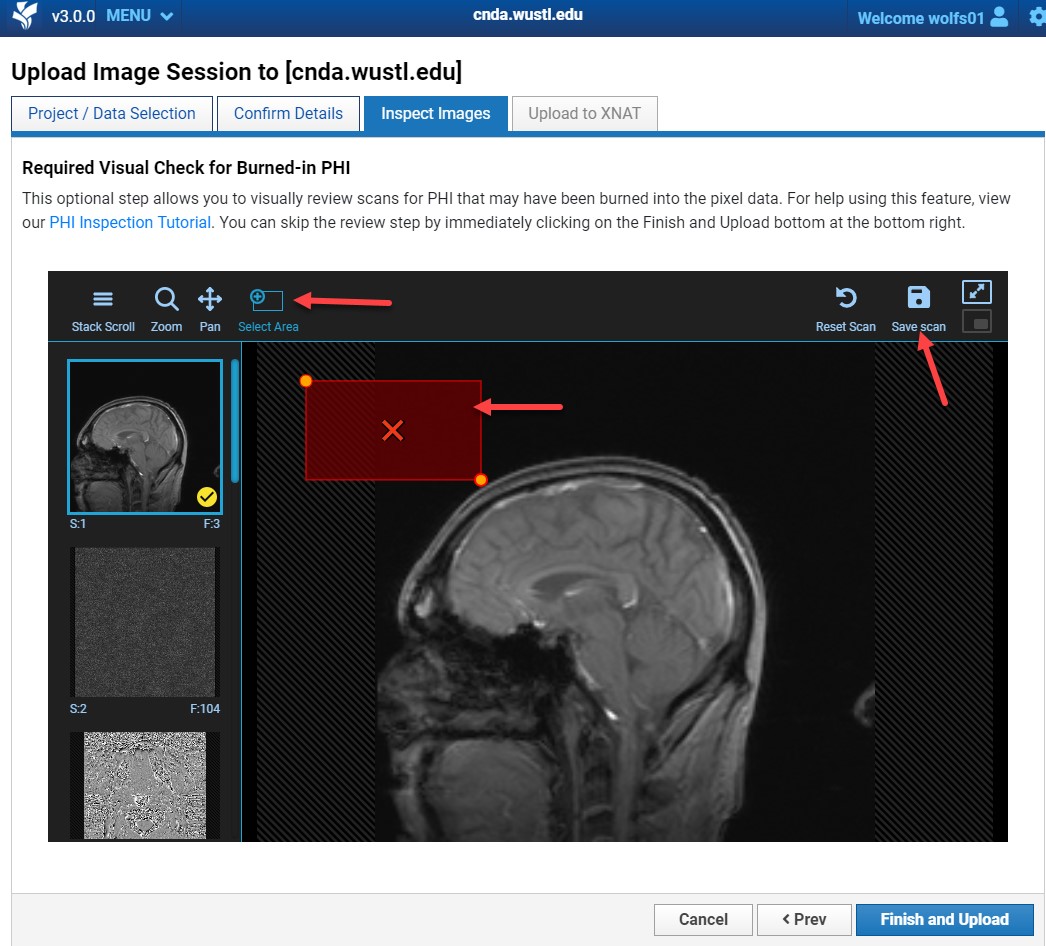Open the settings gear in the header

(x=1036, y=17)
